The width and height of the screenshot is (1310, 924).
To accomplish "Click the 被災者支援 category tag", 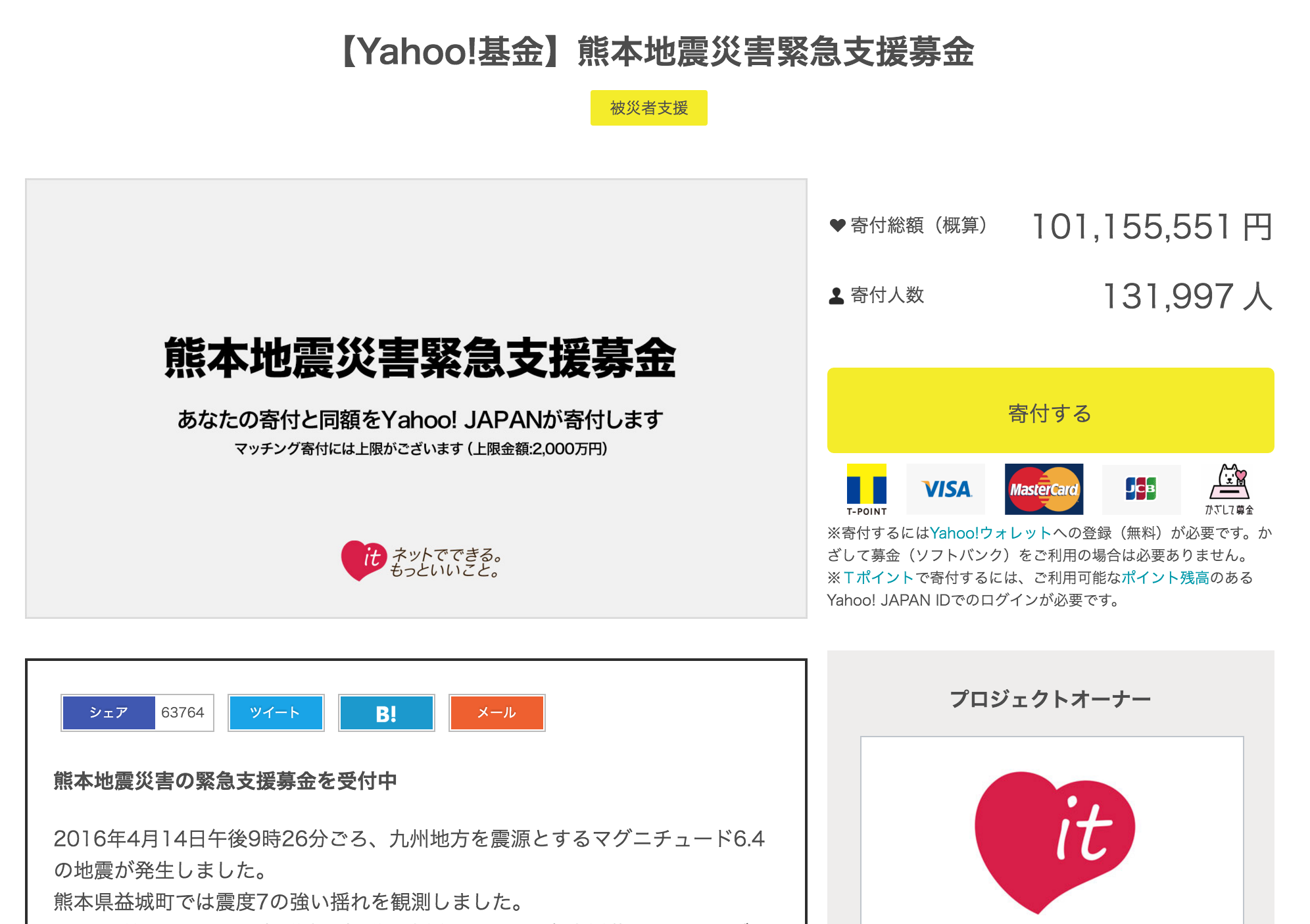I will pos(648,108).
